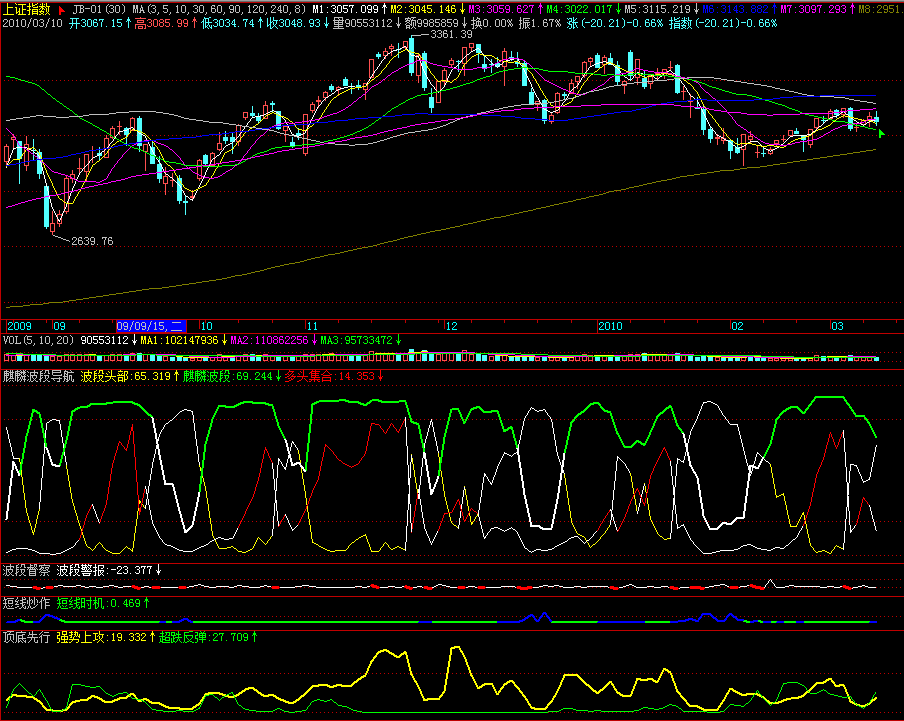Jump to month 12 on the time axis

(451, 326)
